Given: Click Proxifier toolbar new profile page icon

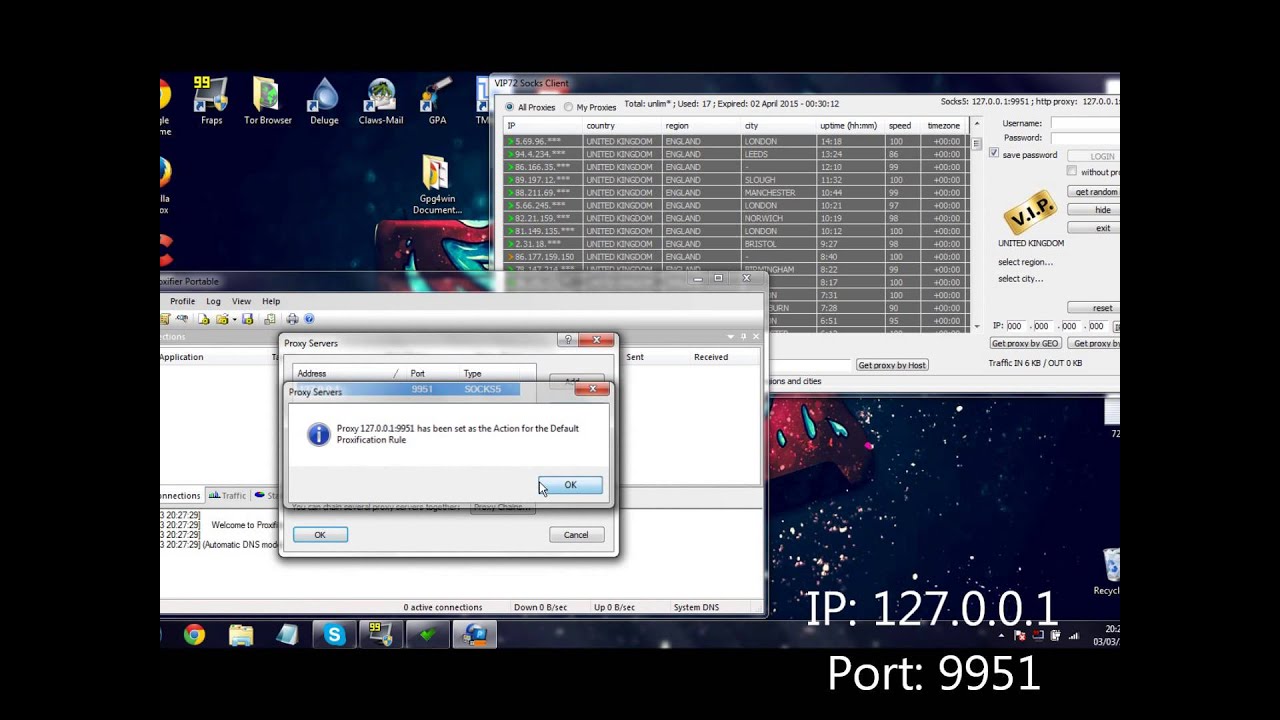Looking at the screenshot, I should (204, 319).
